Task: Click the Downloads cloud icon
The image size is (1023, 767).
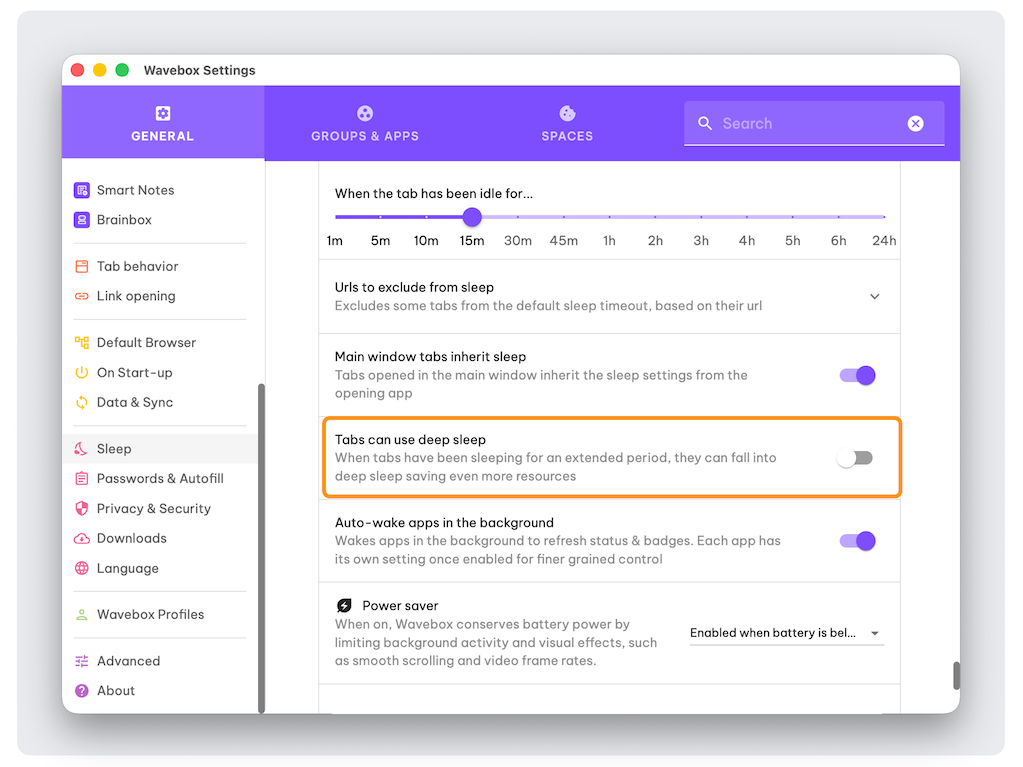Action: click(x=82, y=538)
